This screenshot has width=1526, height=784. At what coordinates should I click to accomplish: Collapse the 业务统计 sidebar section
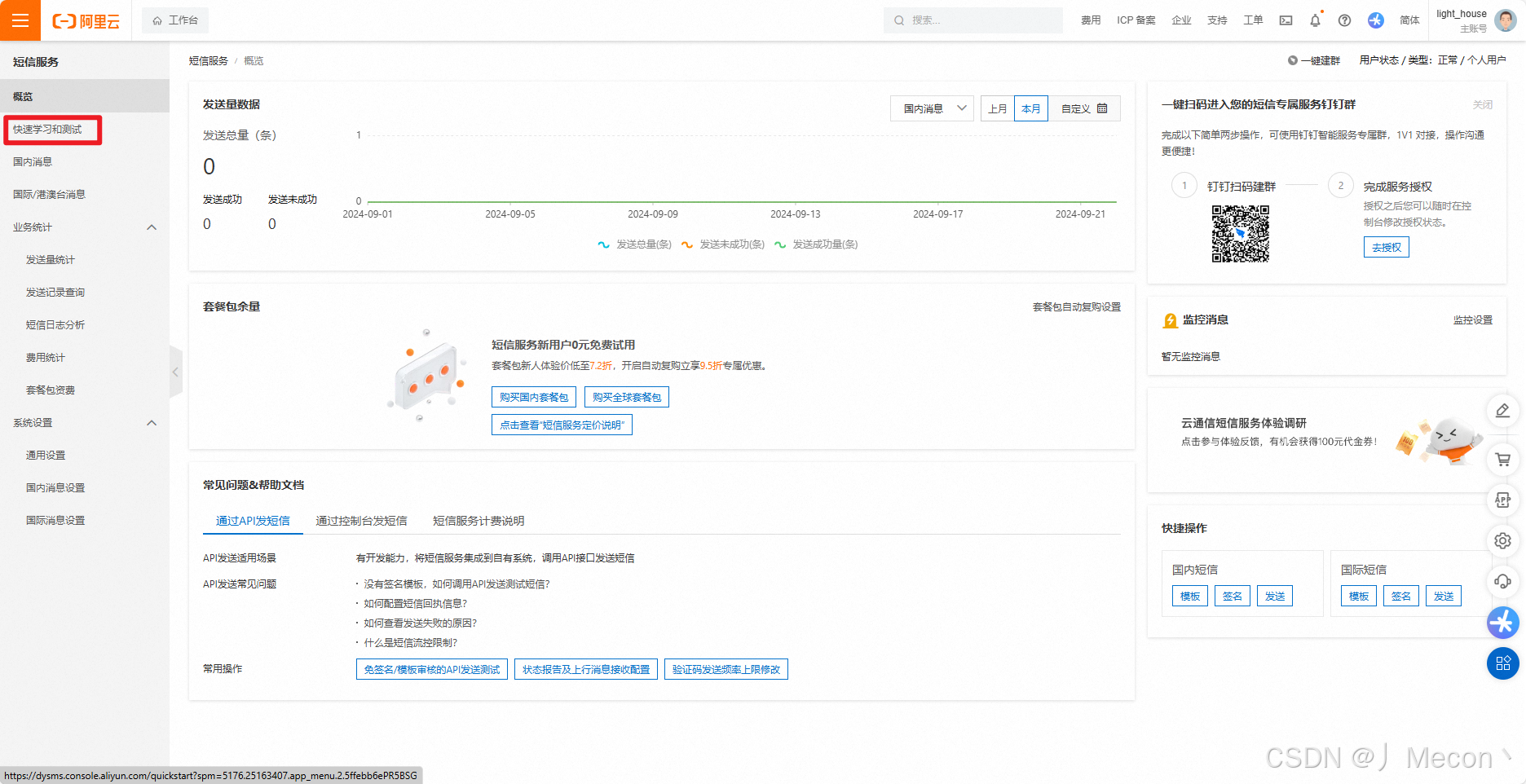click(x=151, y=227)
